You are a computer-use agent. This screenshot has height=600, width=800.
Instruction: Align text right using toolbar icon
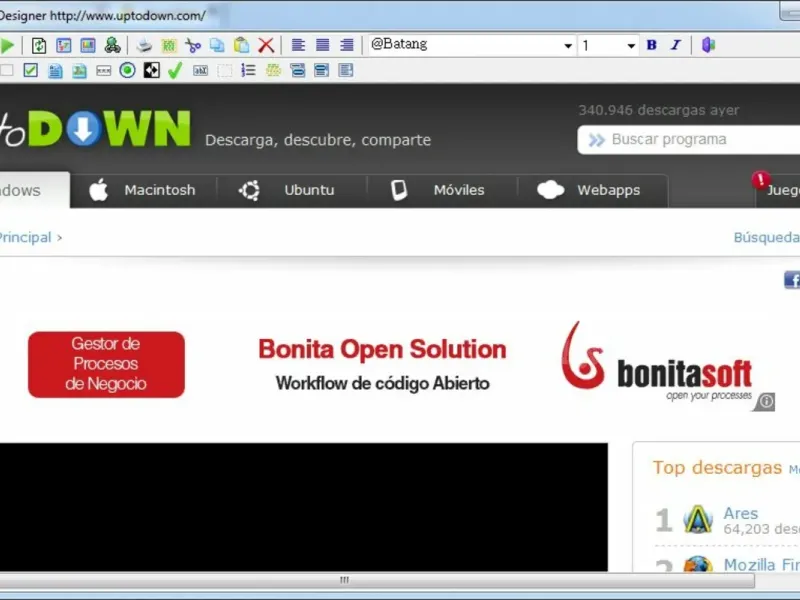pyautogui.click(x=346, y=45)
